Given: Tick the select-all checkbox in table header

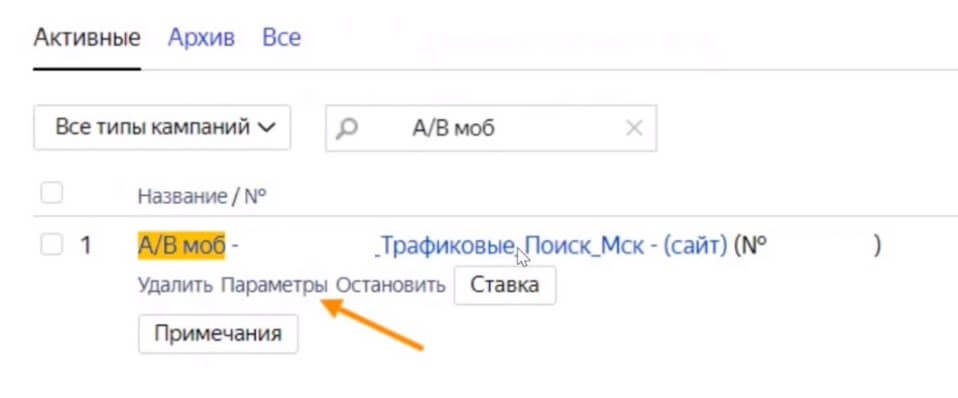Looking at the screenshot, I should pyautogui.click(x=51, y=194).
